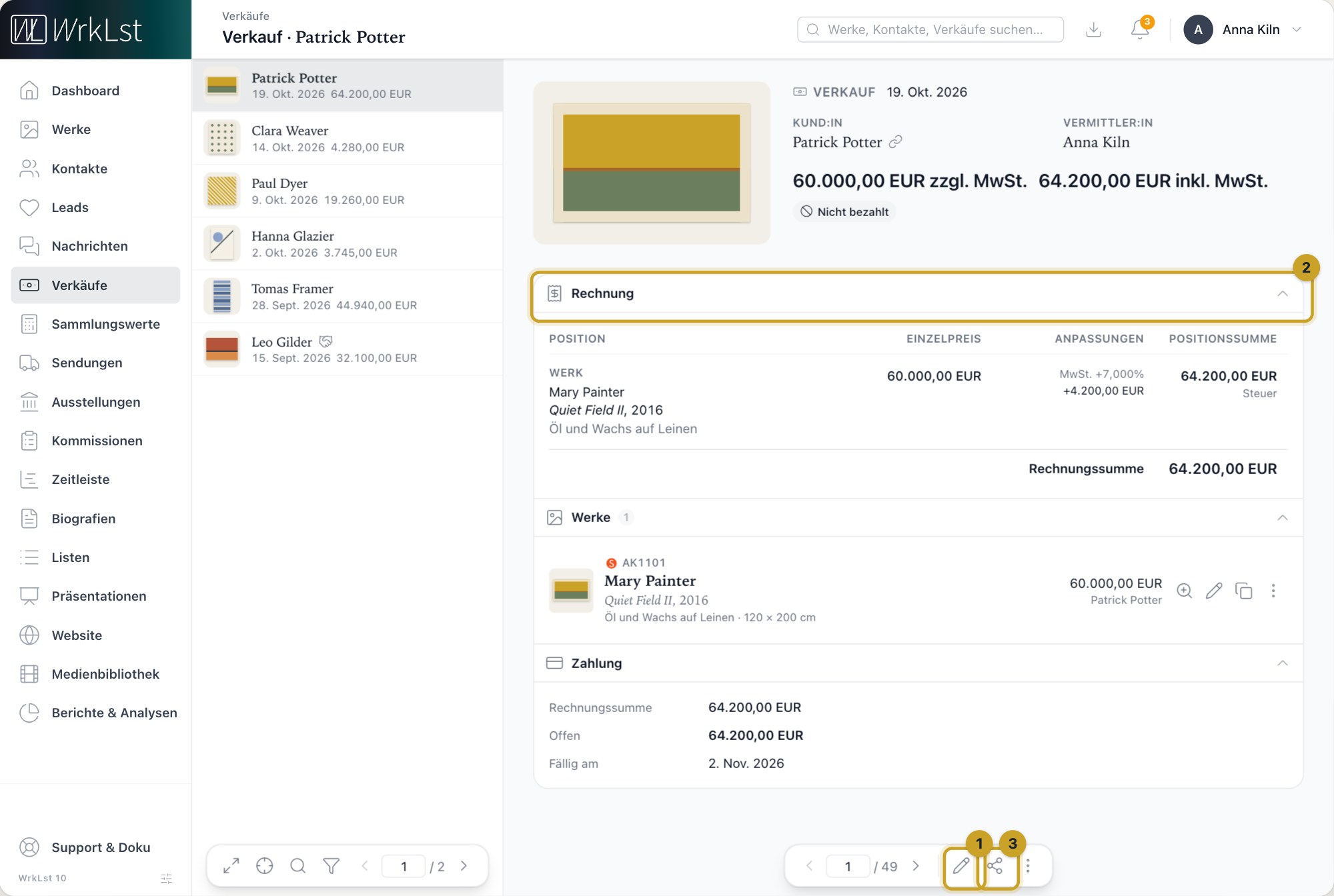Go to Ausstellungen in sidebar
This screenshot has height=896, width=1334.
click(95, 402)
